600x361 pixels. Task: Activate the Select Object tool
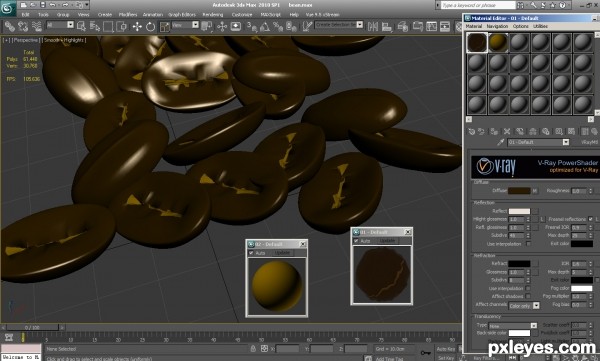coord(82,26)
